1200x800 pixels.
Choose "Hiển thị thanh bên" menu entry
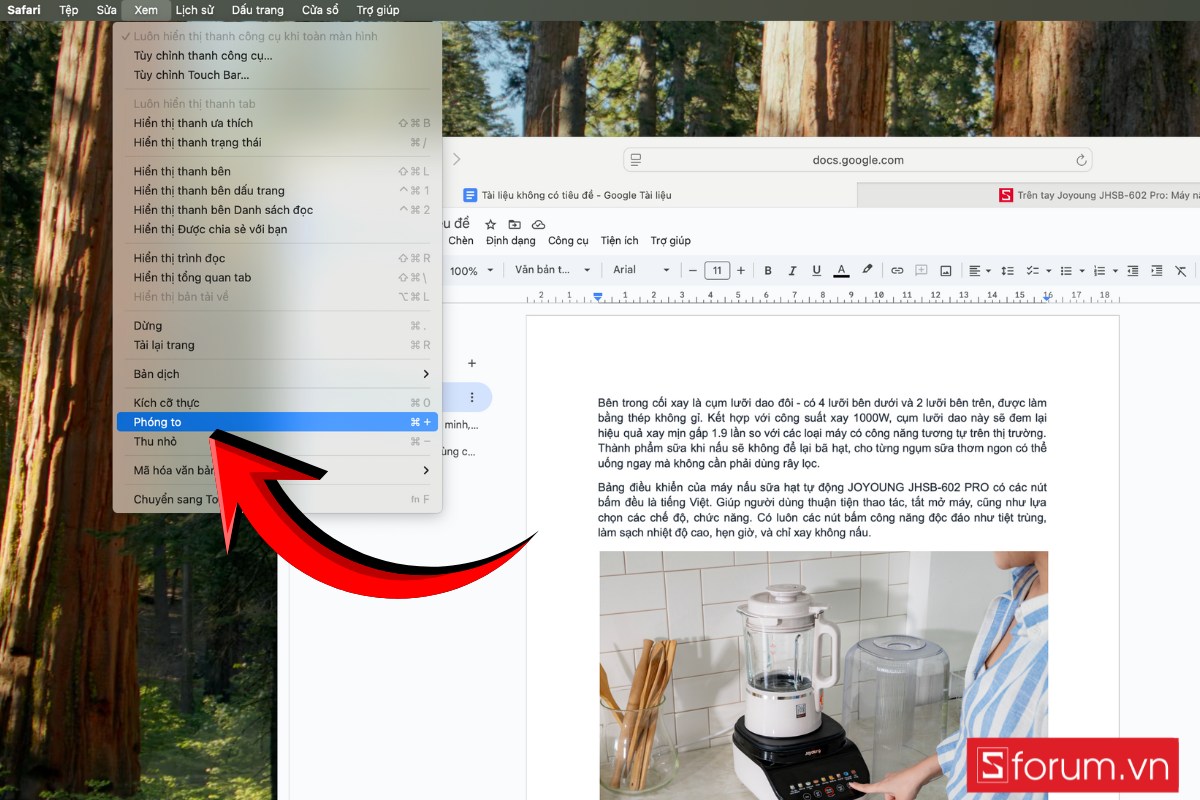(277, 171)
